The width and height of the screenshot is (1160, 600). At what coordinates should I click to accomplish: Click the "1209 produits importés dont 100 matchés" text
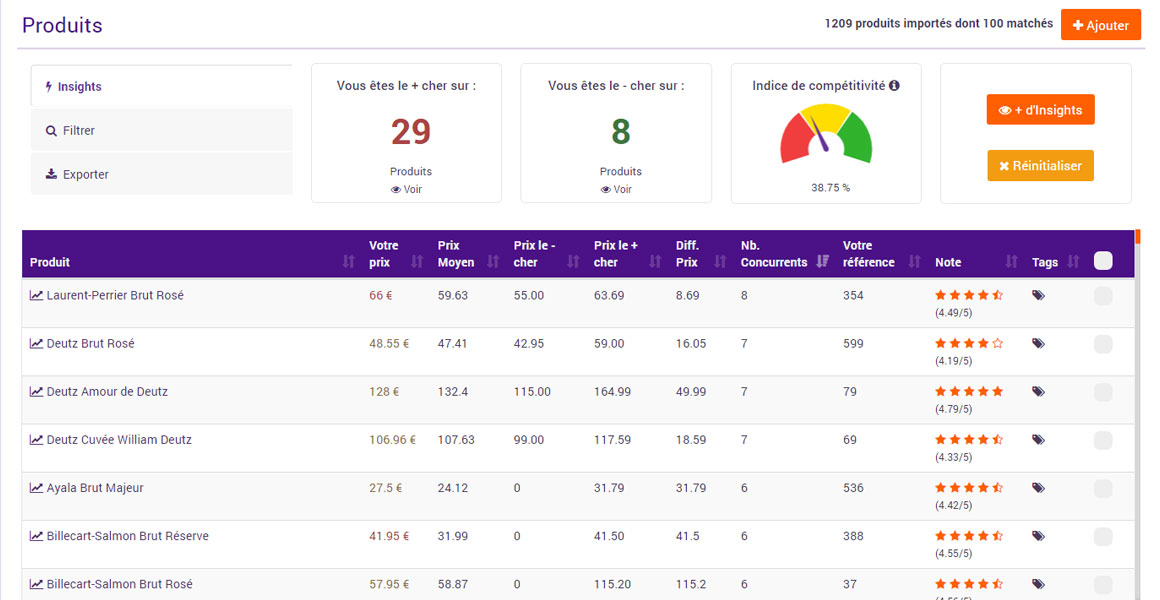(x=939, y=24)
